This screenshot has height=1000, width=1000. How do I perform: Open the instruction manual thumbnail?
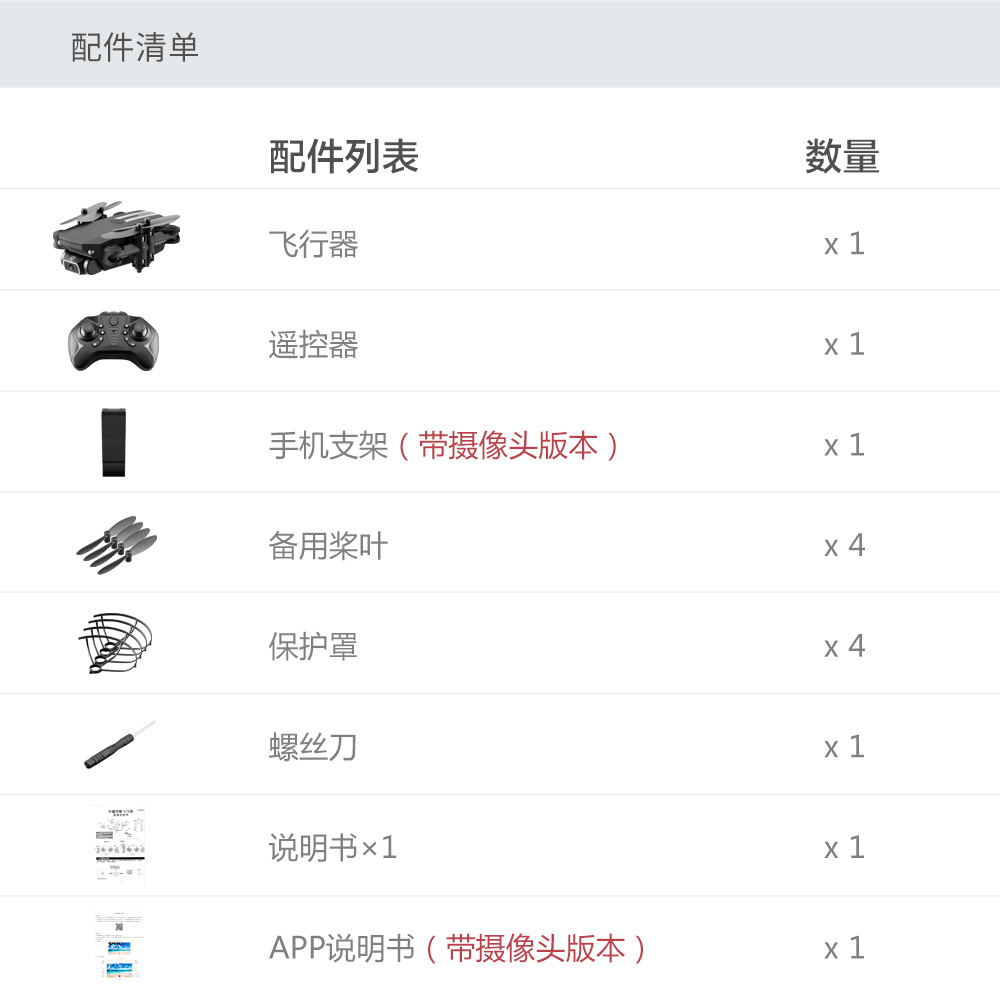tap(118, 844)
